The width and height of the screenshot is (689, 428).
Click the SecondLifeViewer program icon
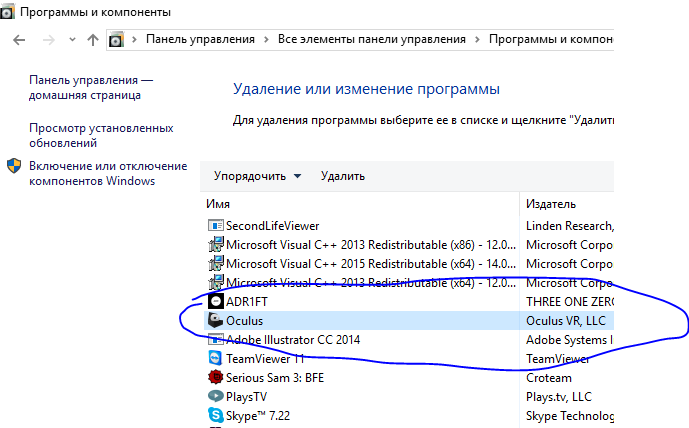(x=215, y=226)
